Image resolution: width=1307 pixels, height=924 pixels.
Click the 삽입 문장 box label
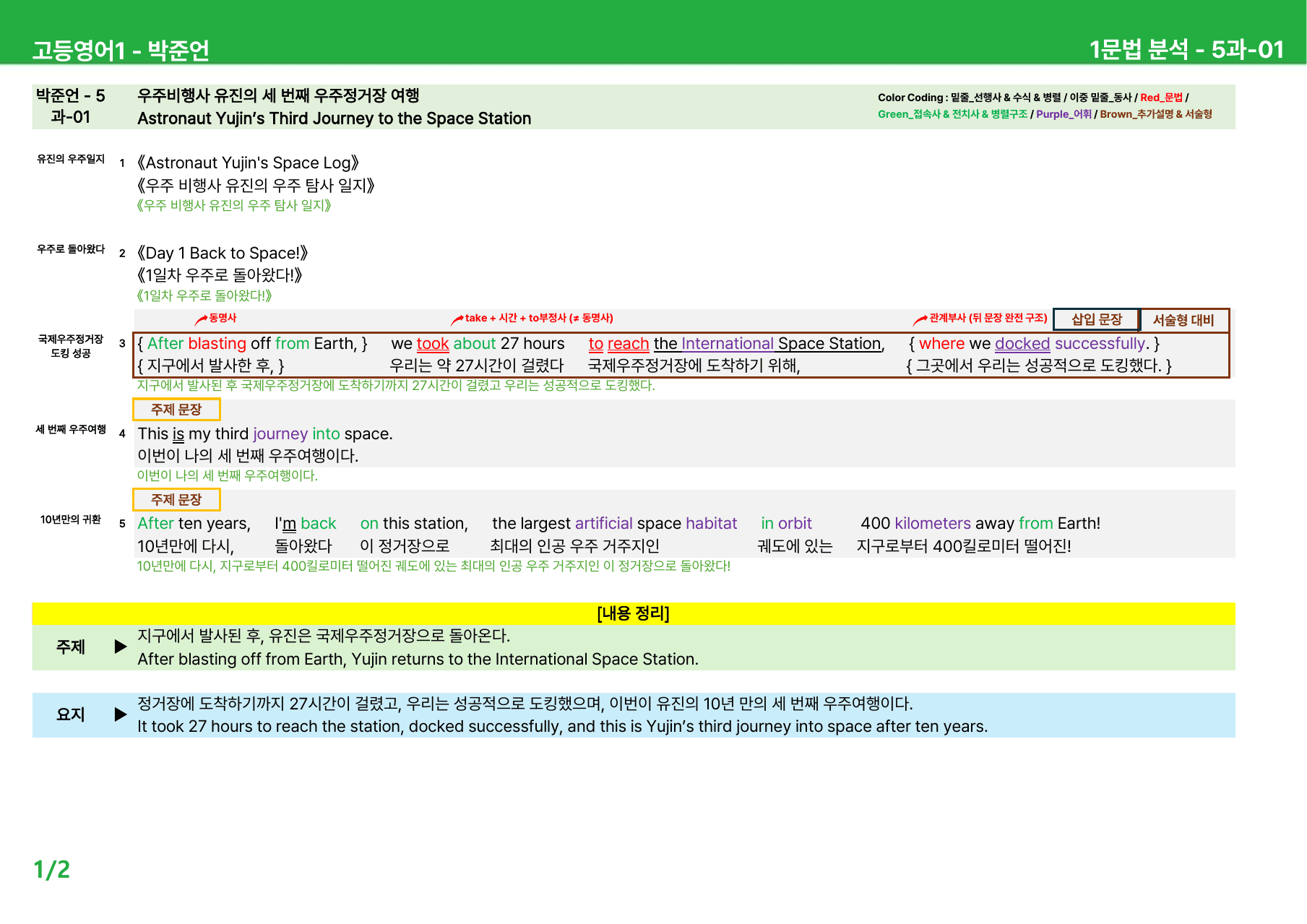coord(1096,319)
